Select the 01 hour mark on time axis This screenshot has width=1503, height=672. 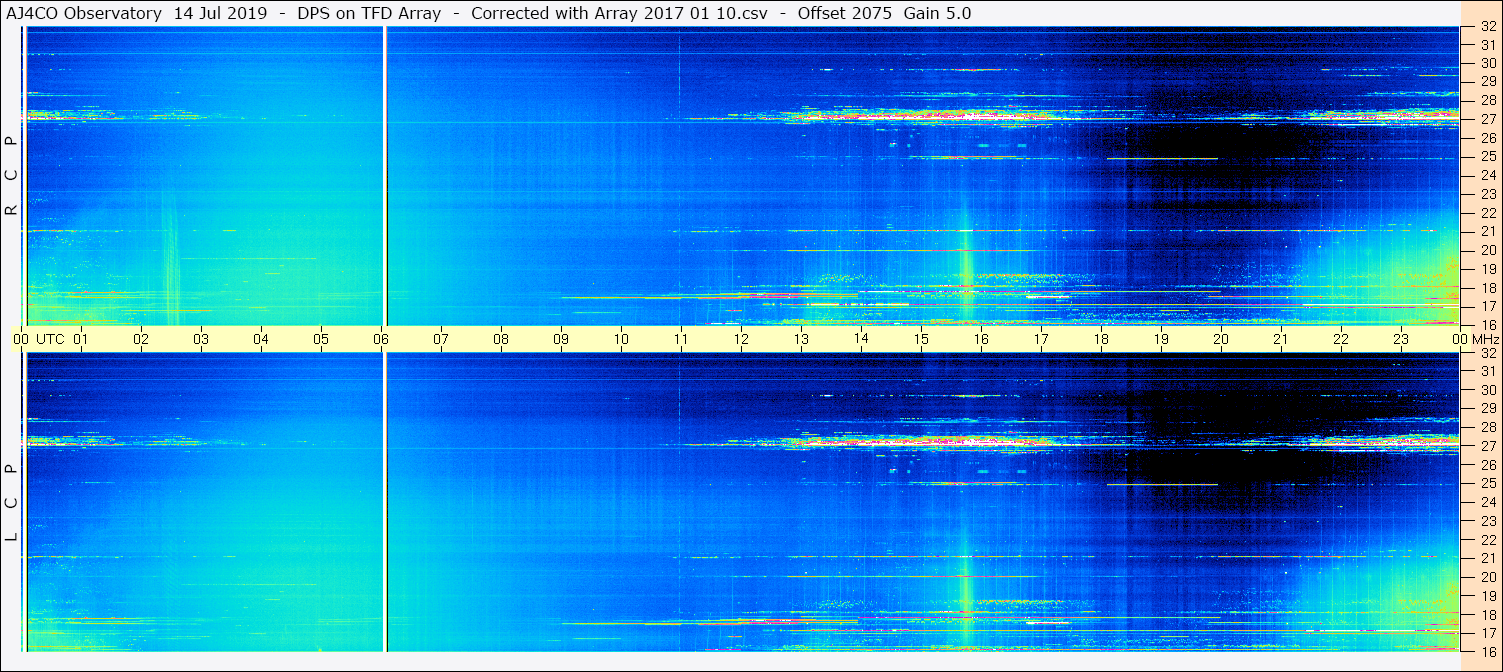(x=81, y=339)
